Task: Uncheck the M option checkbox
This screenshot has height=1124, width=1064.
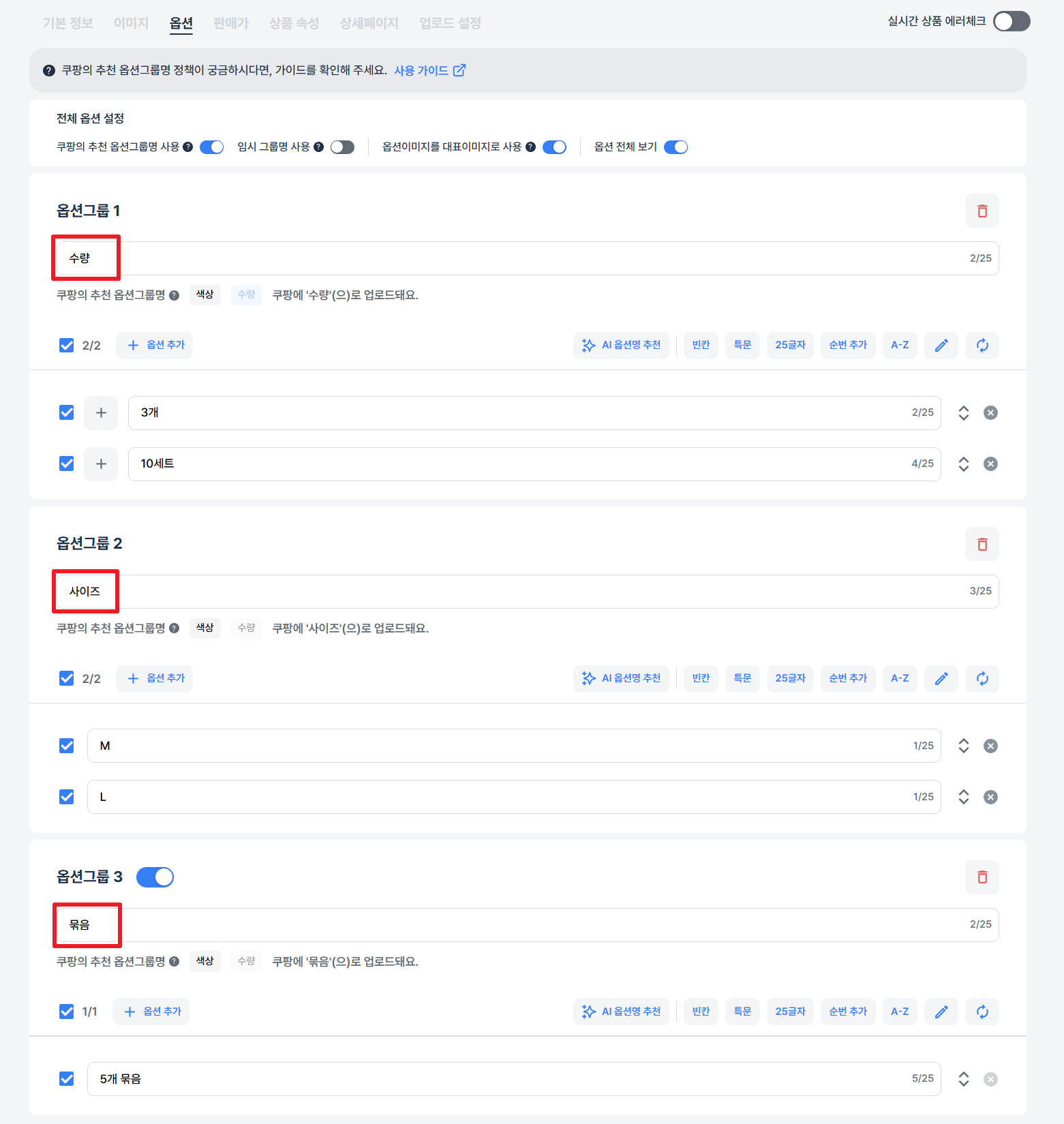Action: (66, 746)
